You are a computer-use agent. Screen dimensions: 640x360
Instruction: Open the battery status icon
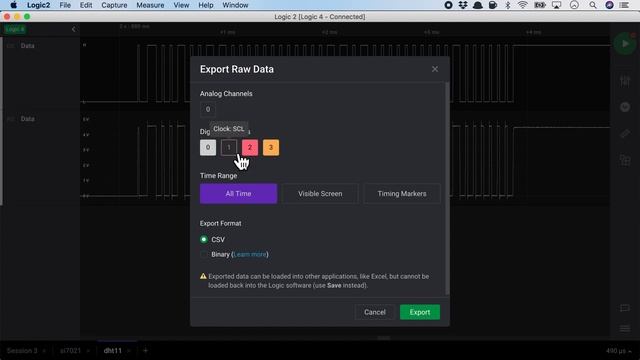coord(540,5)
